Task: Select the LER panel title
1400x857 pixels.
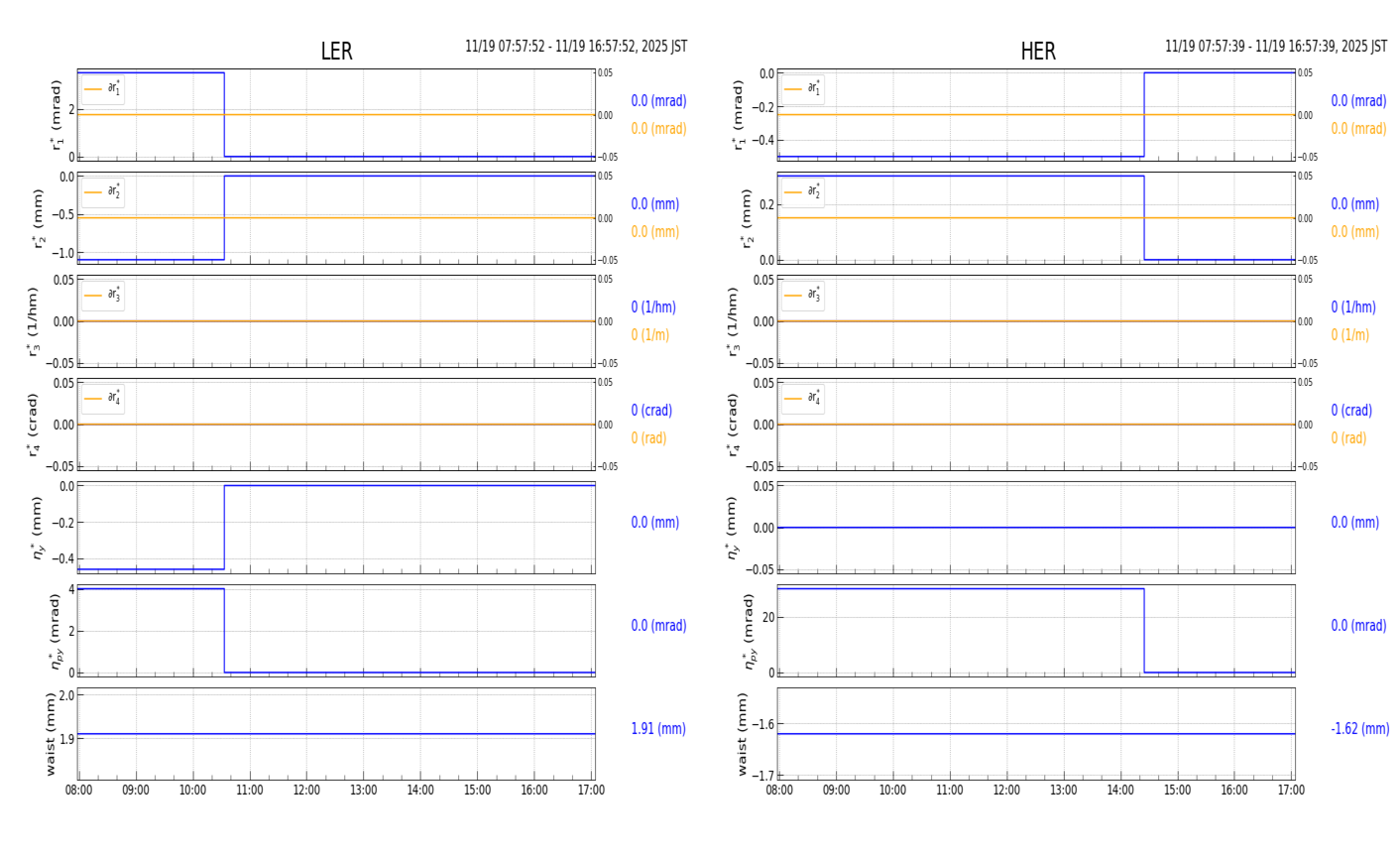Action: point(336,53)
